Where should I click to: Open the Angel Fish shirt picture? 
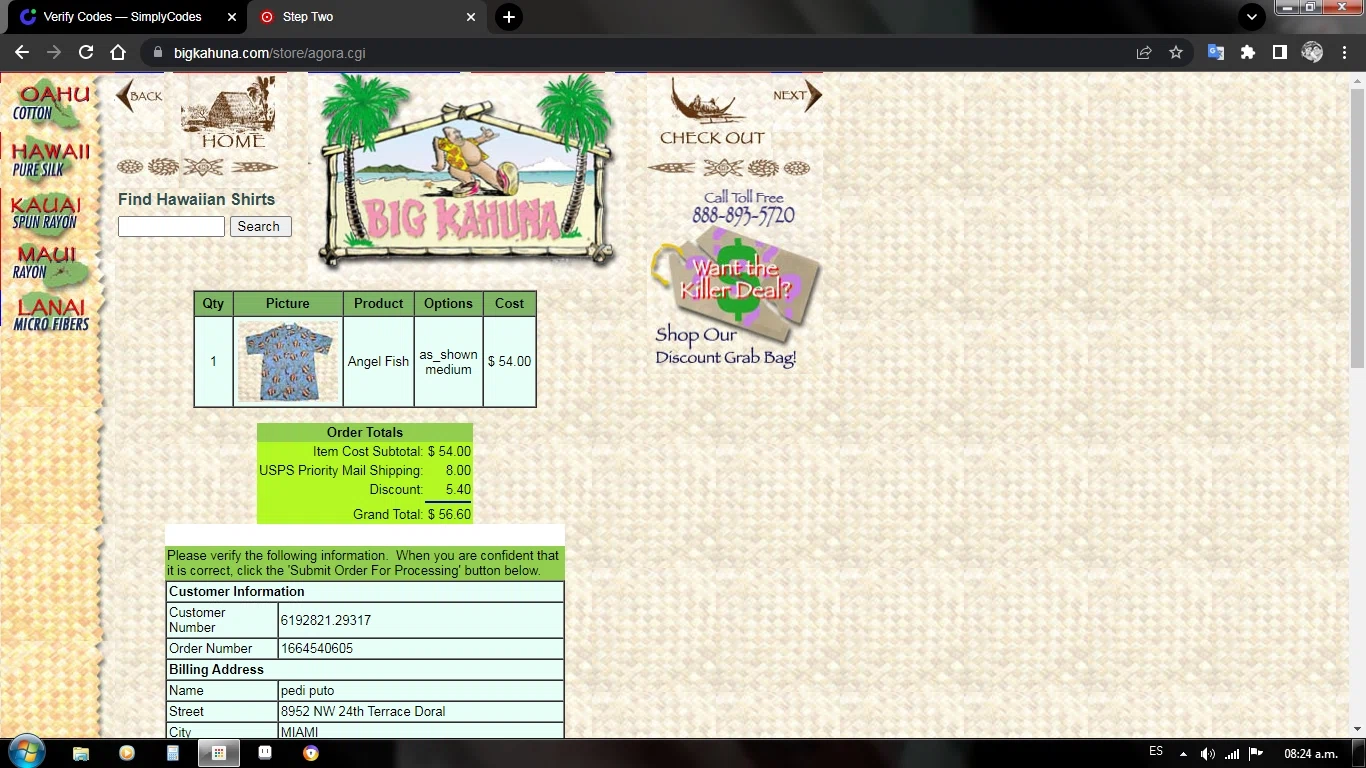(288, 361)
